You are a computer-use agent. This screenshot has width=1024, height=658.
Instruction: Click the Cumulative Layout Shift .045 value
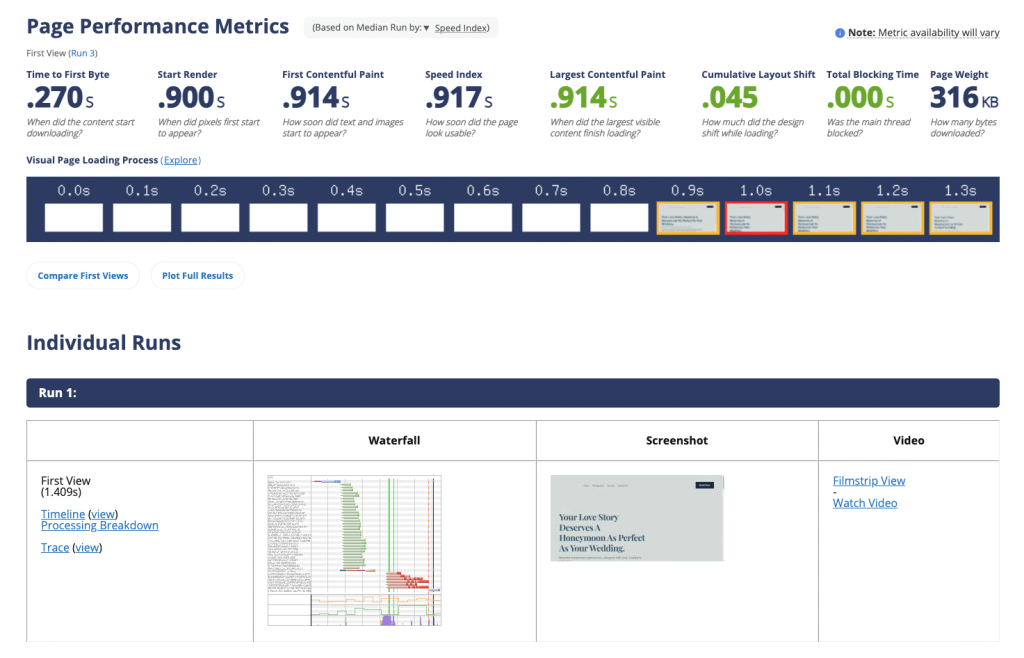[x=730, y=98]
